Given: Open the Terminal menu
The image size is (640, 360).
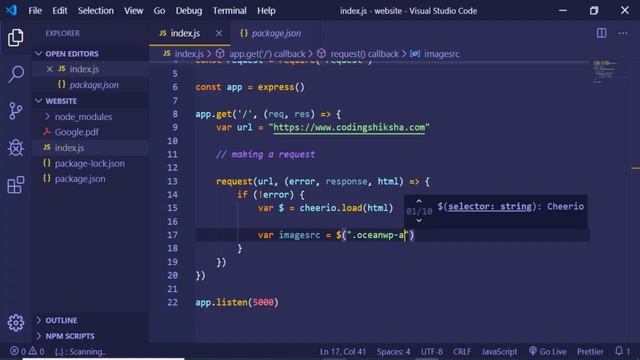Looking at the screenshot, I should coord(229,11).
